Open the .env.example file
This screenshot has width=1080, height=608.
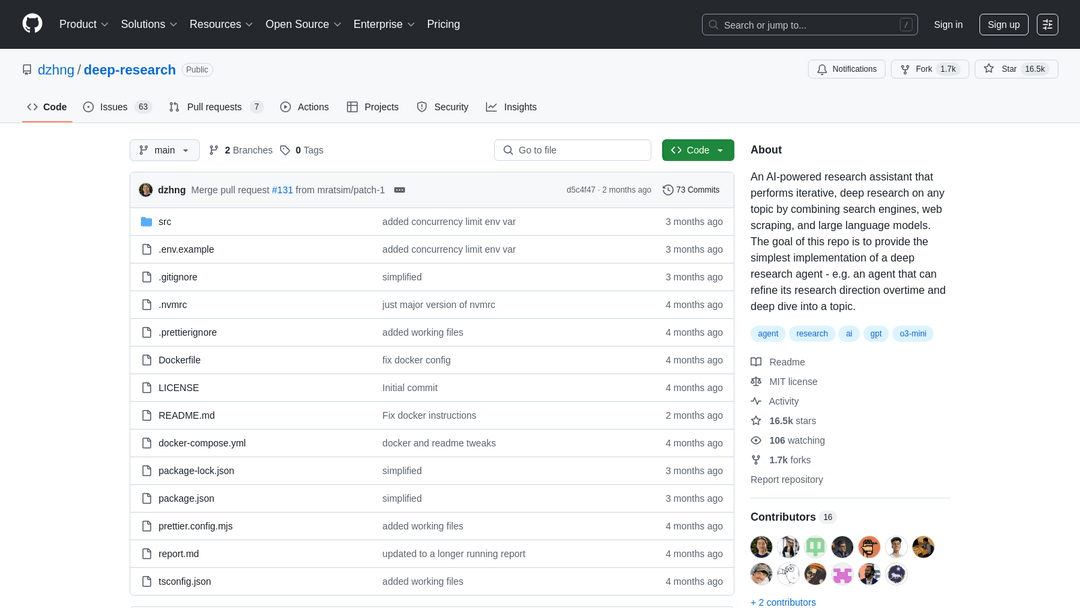point(186,249)
